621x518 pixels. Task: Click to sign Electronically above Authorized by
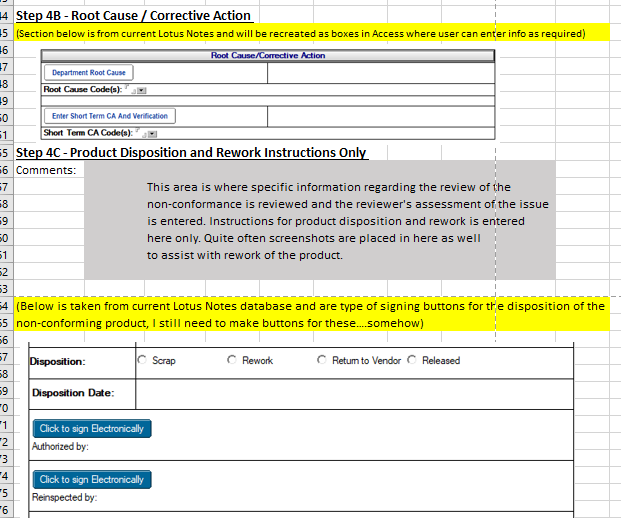coord(92,428)
